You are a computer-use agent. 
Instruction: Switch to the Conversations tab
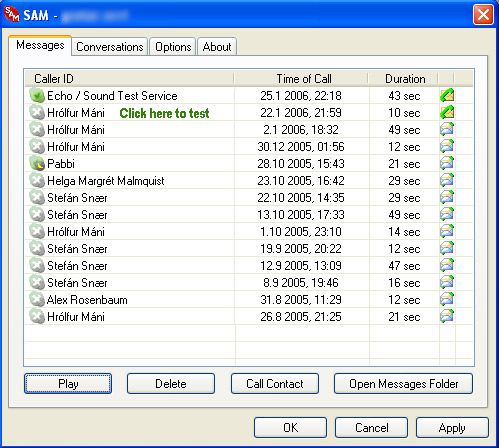(110, 47)
